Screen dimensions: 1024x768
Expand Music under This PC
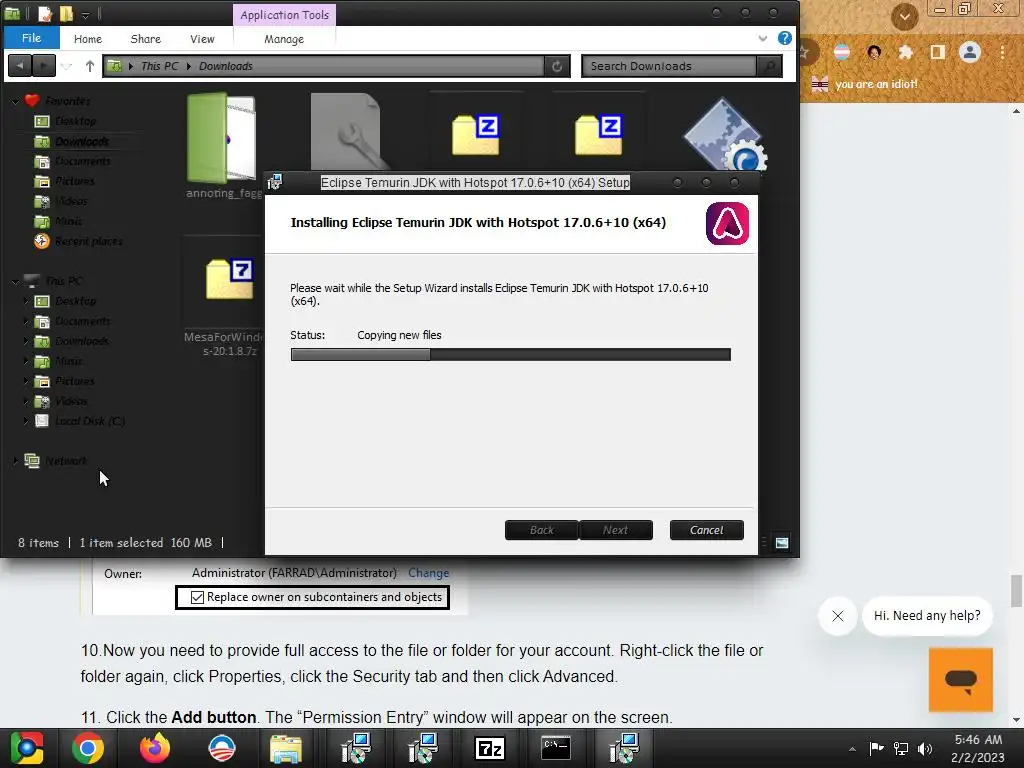26,361
